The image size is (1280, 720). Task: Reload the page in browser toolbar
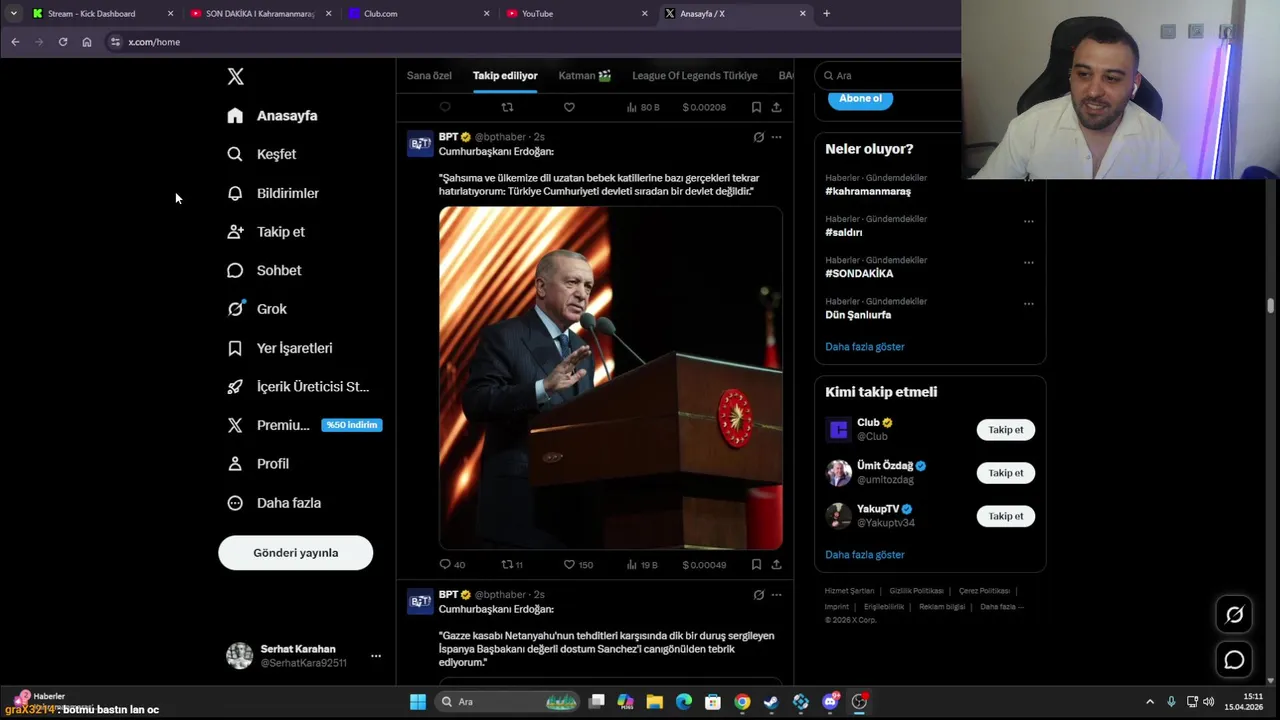tap(63, 42)
